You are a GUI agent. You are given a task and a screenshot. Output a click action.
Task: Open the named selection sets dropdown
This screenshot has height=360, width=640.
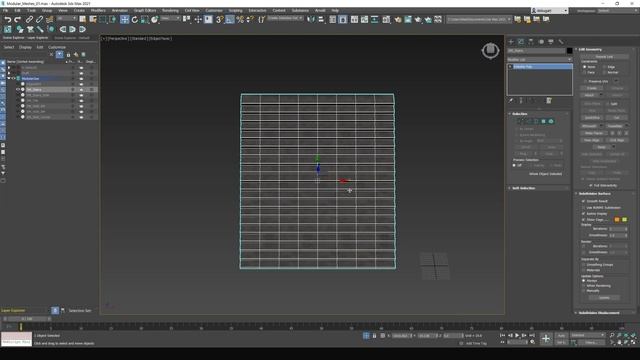[x=285, y=19]
